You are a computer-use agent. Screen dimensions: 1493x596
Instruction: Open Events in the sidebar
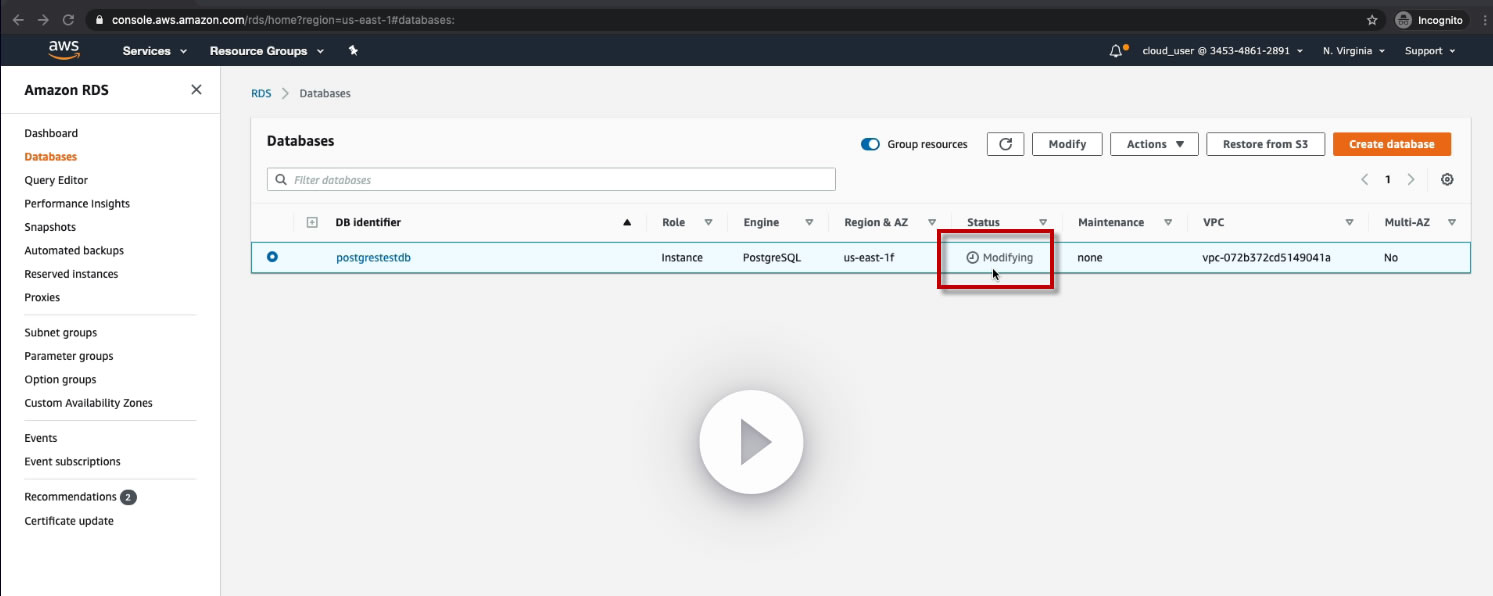[x=41, y=438]
